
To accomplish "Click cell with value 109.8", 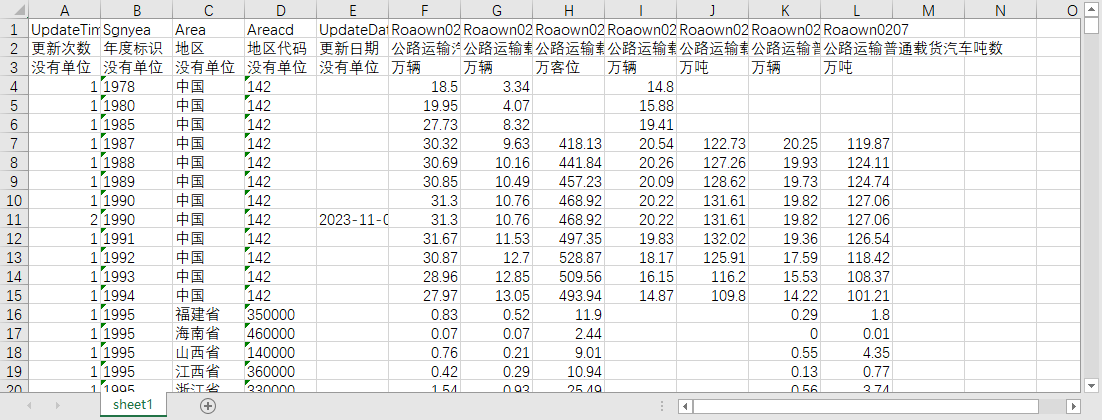I will [x=713, y=296].
